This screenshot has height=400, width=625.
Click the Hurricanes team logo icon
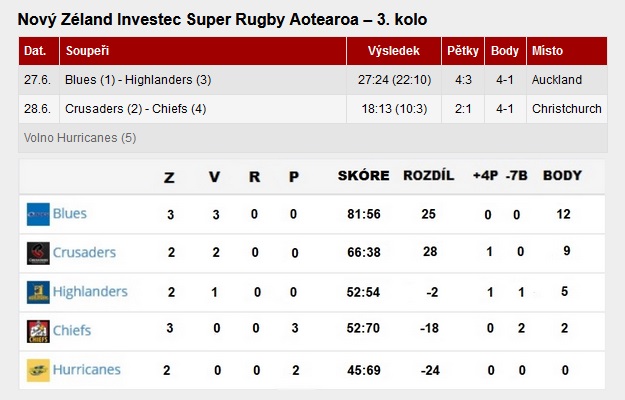point(38,370)
